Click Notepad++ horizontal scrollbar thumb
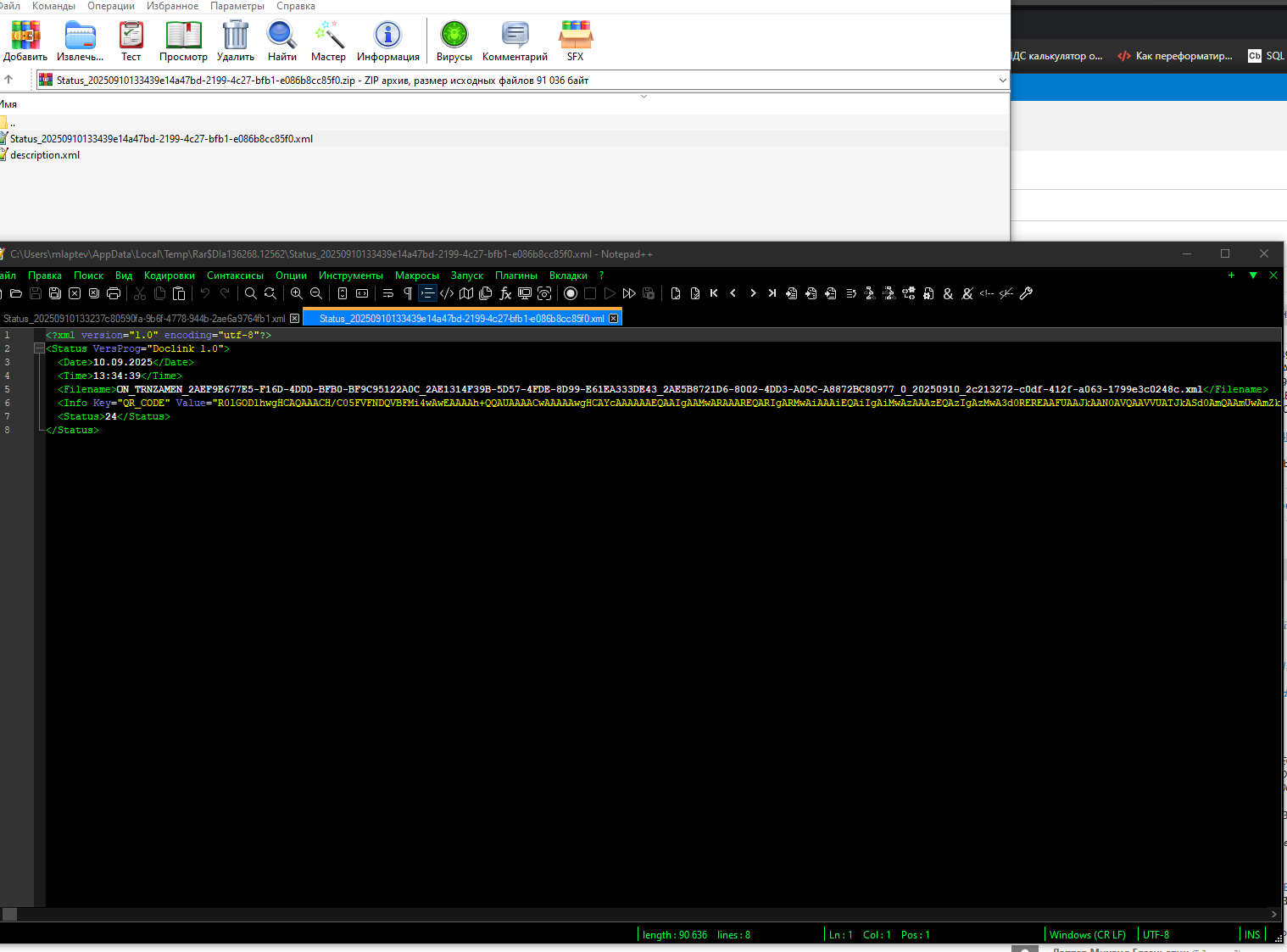The width and height of the screenshot is (1287, 952). pyautogui.click(x=10, y=914)
